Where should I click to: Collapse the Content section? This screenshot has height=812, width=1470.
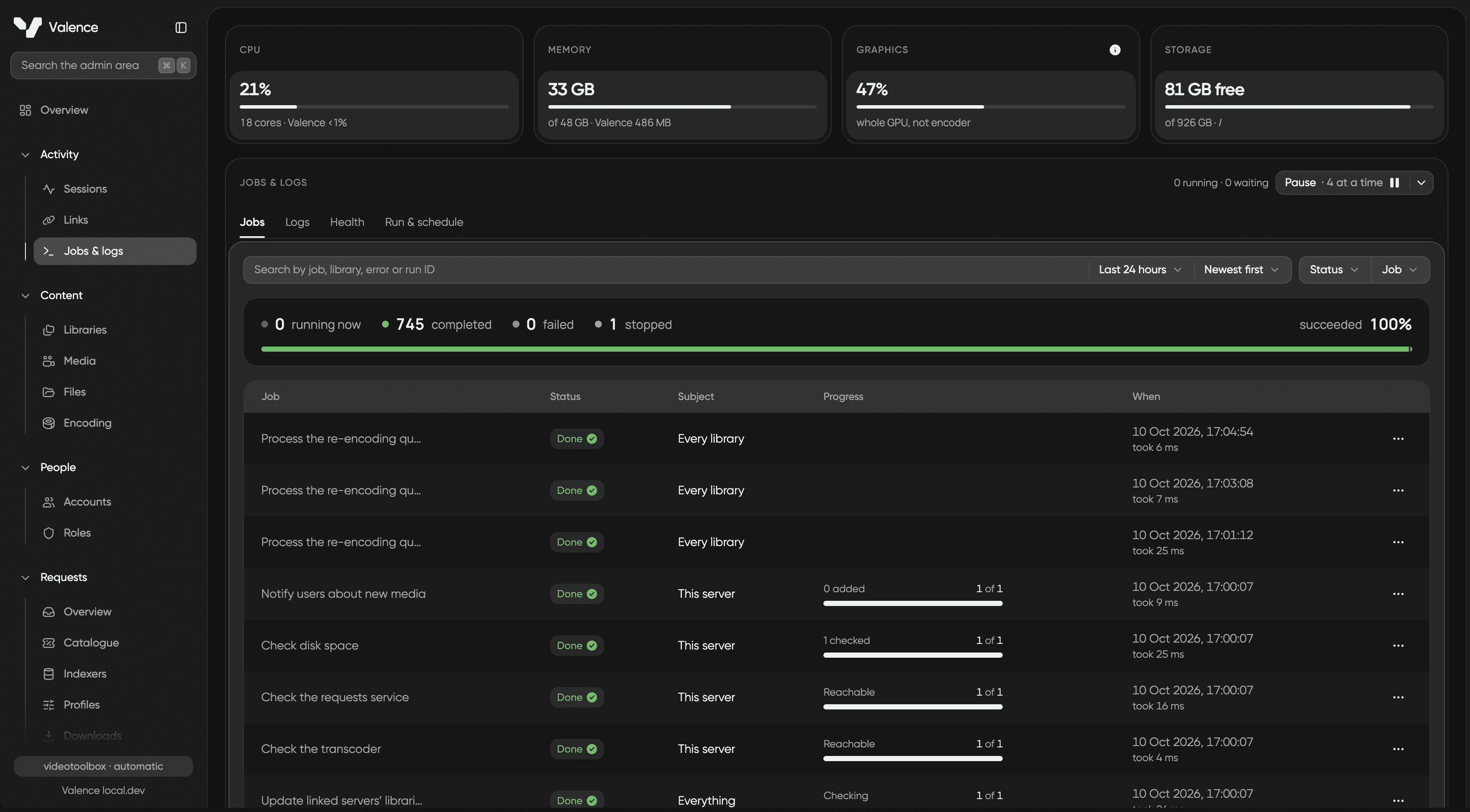[25, 296]
